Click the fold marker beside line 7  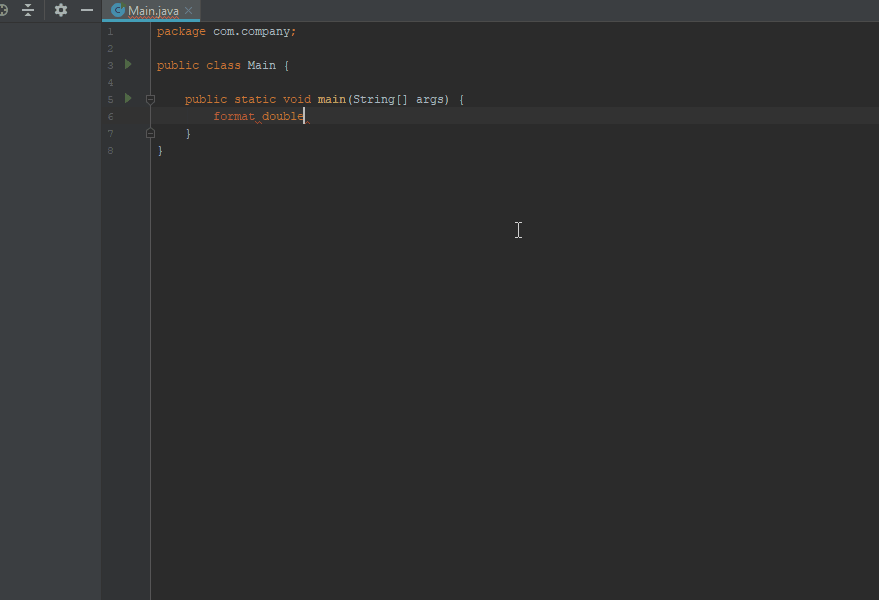click(x=150, y=132)
